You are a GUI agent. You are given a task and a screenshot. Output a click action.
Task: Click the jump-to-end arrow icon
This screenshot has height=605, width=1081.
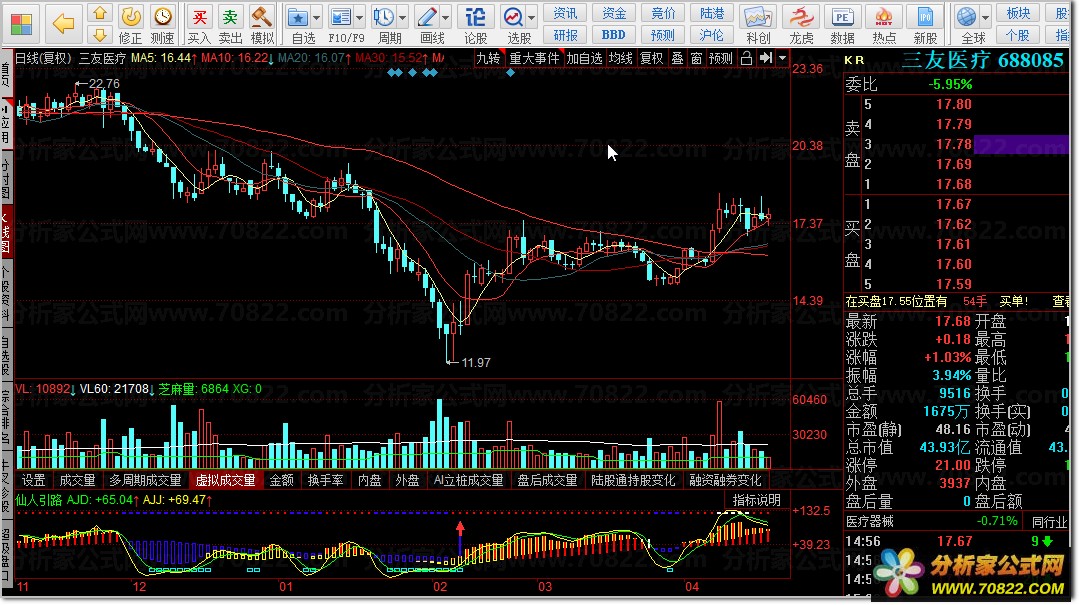pyautogui.click(x=766, y=59)
